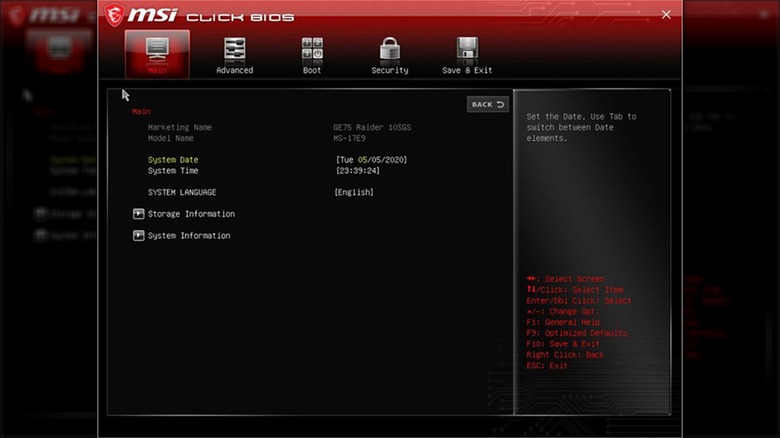
Task: Click the +/-: Change Opt. hint
Action: (x=563, y=312)
